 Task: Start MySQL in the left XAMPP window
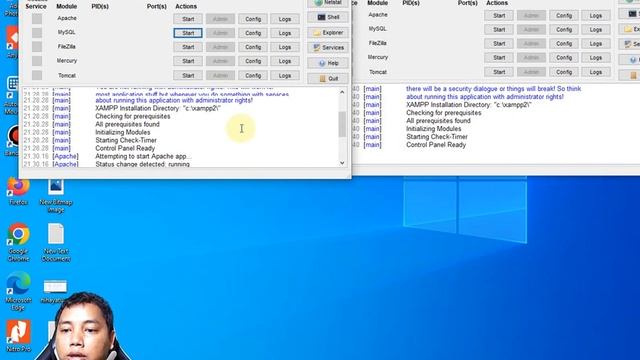click(188, 33)
